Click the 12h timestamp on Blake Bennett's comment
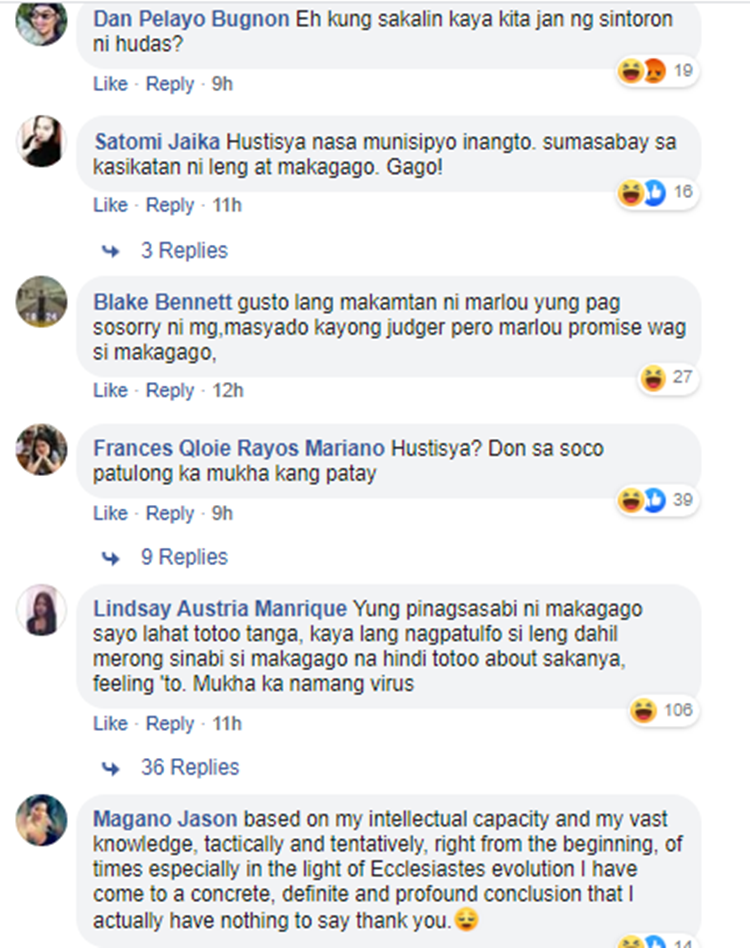 227,390
